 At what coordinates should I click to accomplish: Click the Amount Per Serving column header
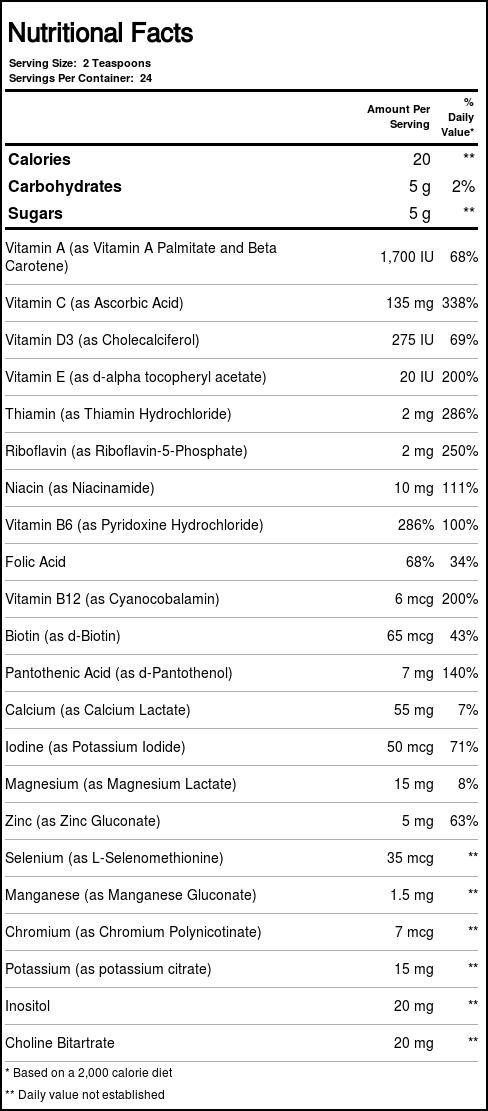398,117
